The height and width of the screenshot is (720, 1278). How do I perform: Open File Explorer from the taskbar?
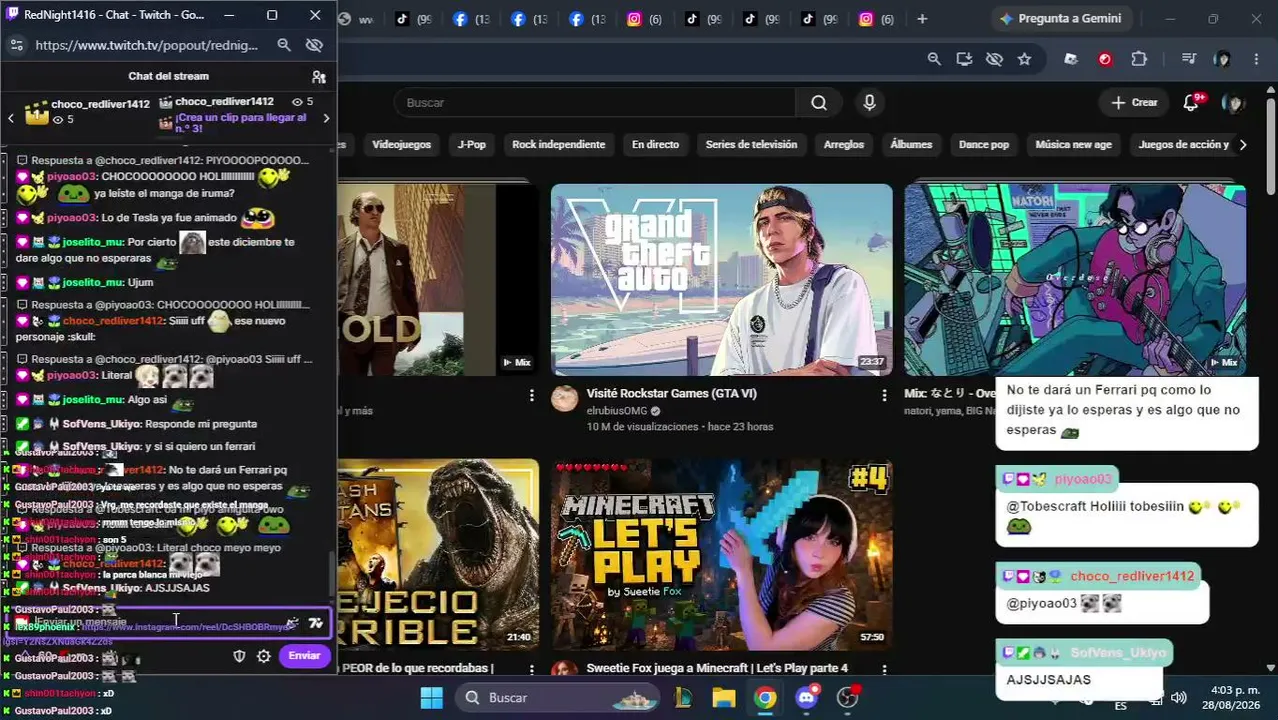pyautogui.click(x=724, y=697)
